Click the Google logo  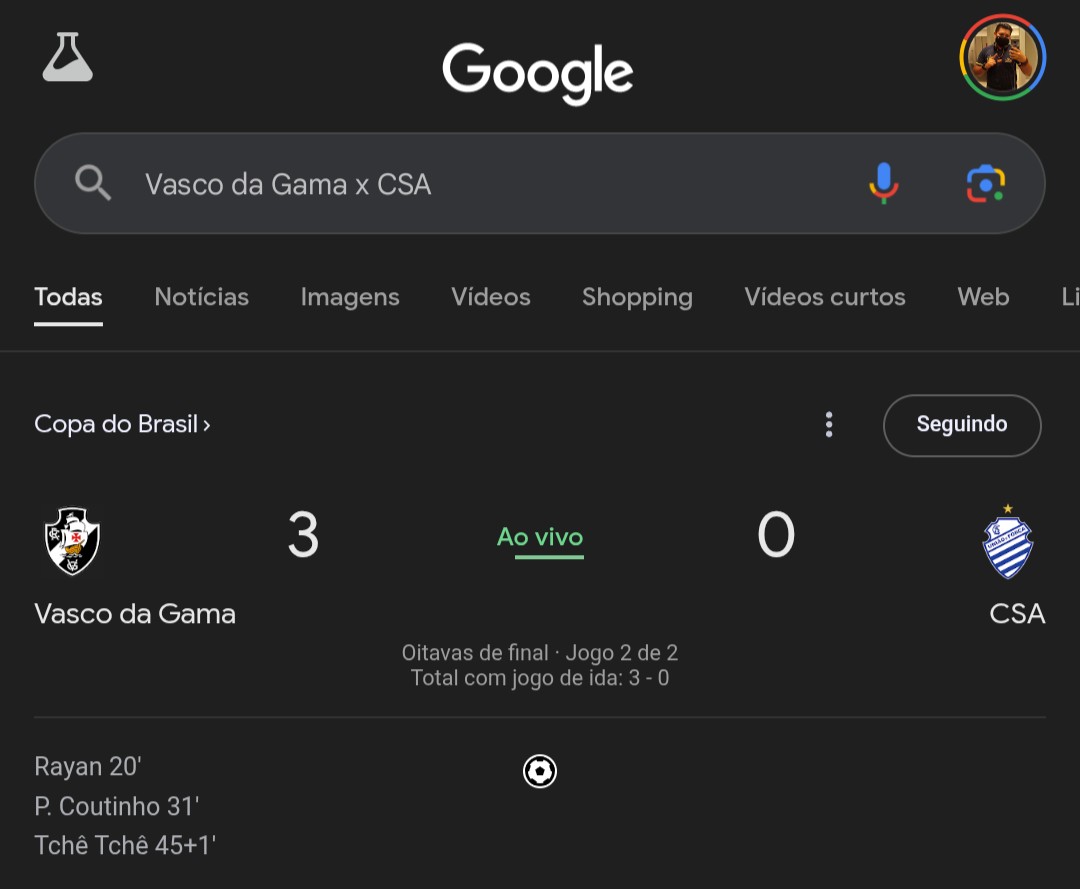(x=538, y=73)
